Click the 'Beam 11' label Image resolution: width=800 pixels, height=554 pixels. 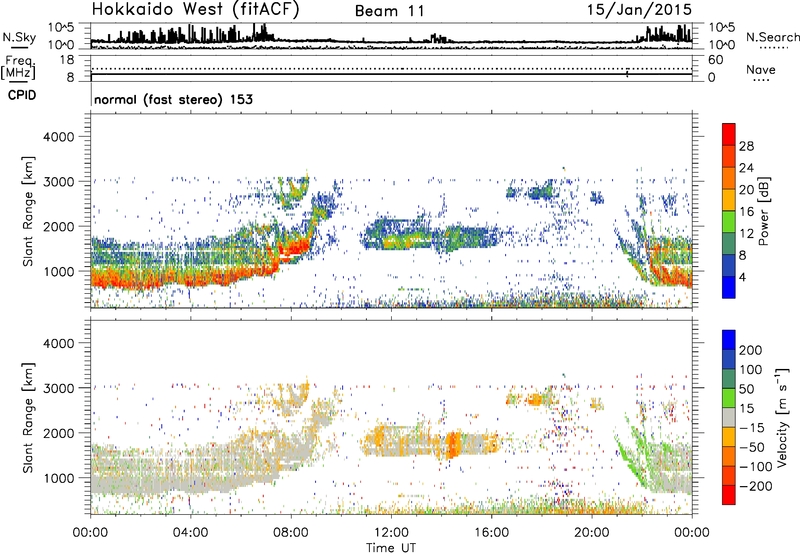pyautogui.click(x=390, y=11)
